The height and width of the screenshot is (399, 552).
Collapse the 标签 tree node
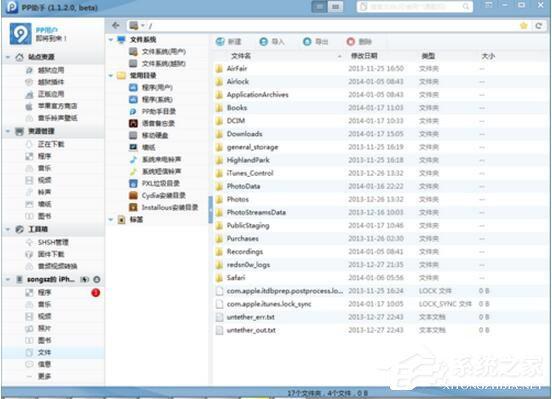coord(111,219)
